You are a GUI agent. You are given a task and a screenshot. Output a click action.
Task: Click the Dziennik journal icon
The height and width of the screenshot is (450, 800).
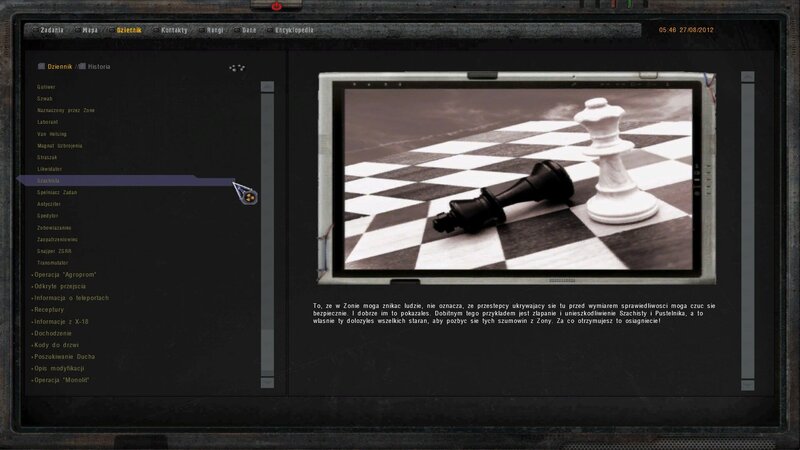click(41, 67)
